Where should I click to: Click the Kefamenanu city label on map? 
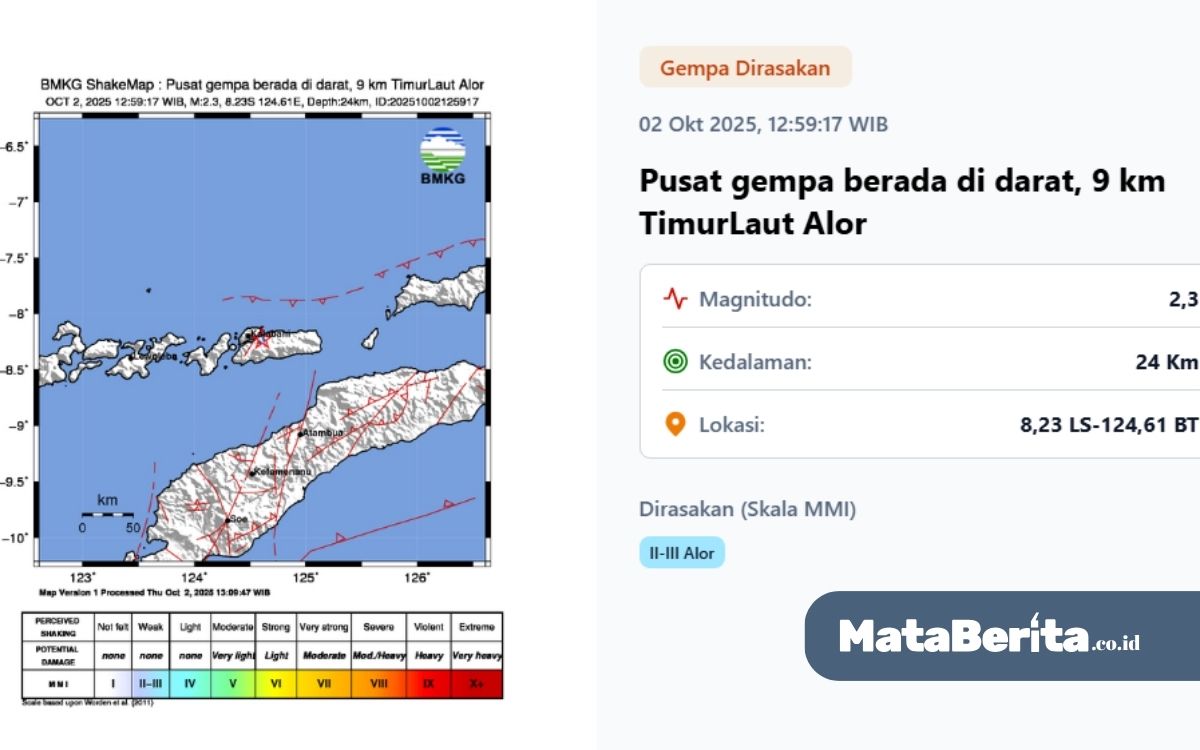282,471
